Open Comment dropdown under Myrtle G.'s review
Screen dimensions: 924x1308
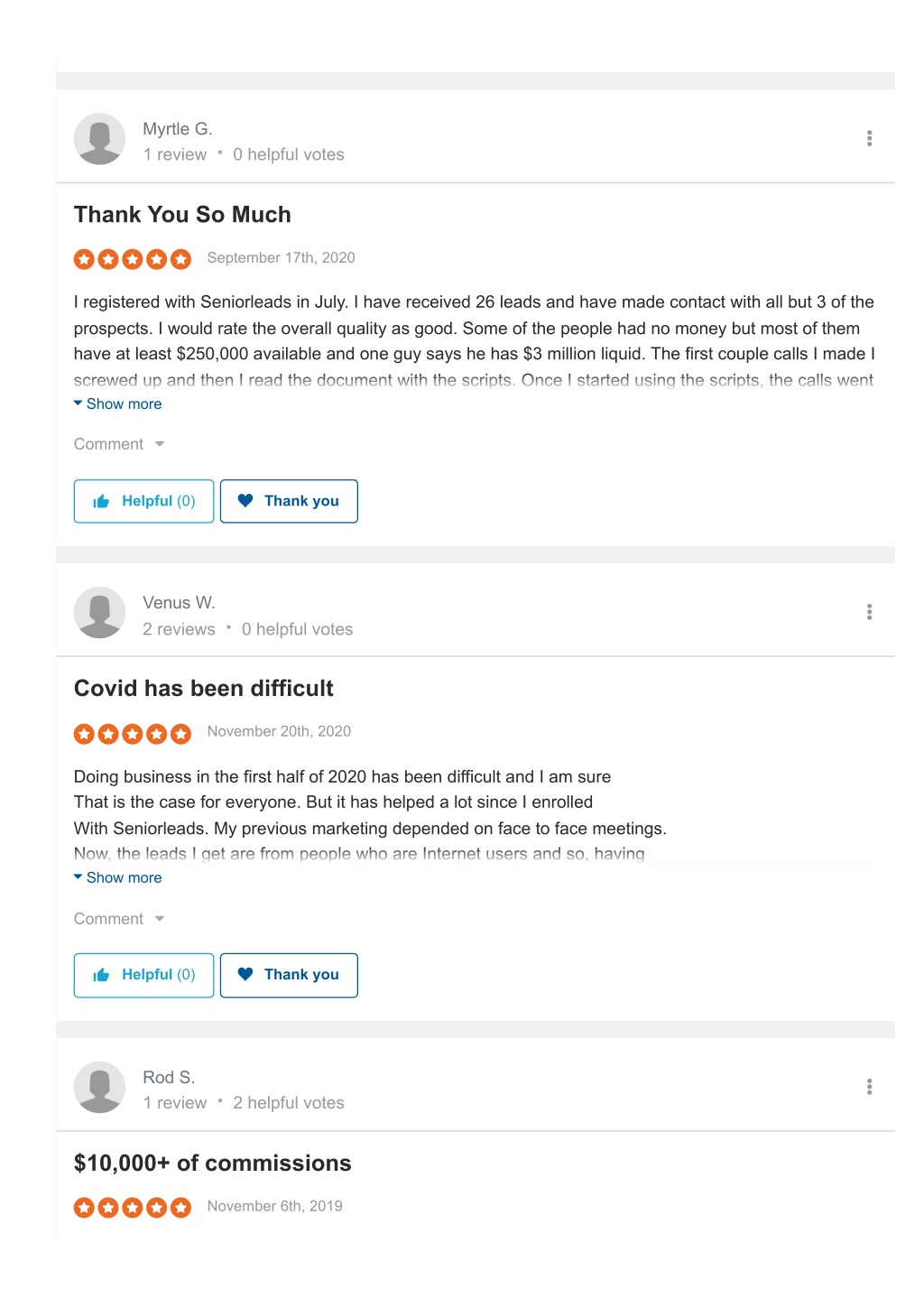119,444
